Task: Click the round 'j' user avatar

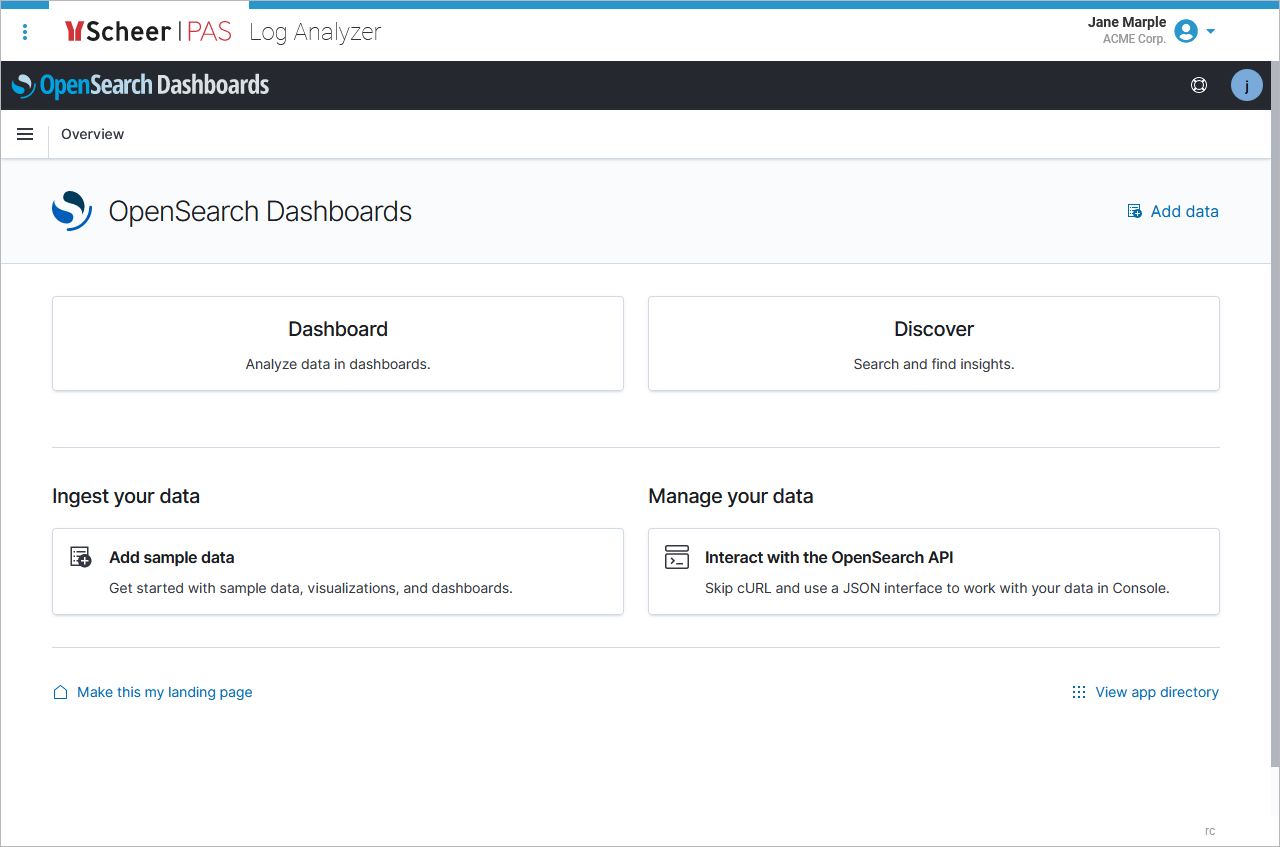Action: coord(1246,86)
